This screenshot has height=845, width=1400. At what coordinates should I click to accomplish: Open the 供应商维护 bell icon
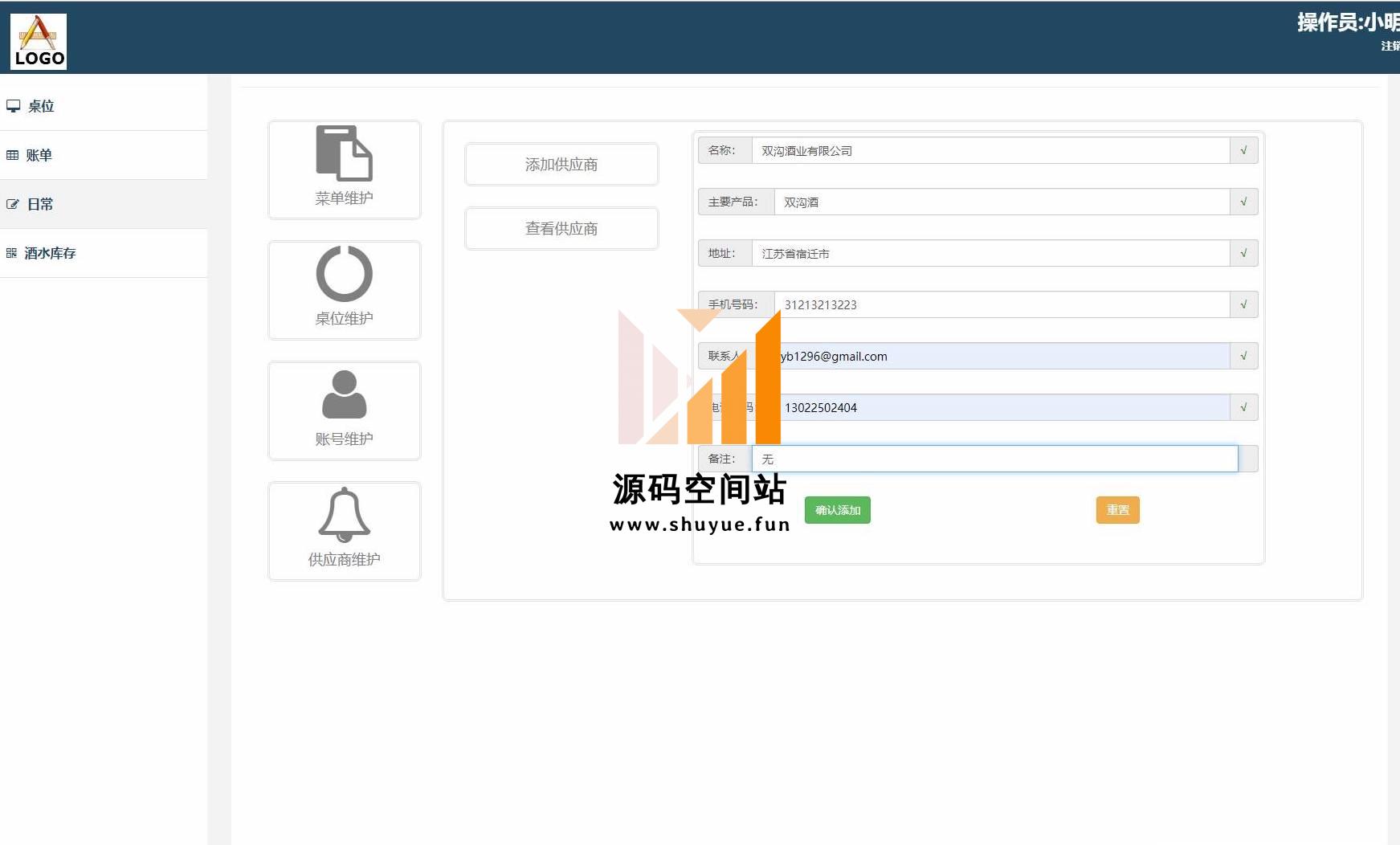click(344, 515)
